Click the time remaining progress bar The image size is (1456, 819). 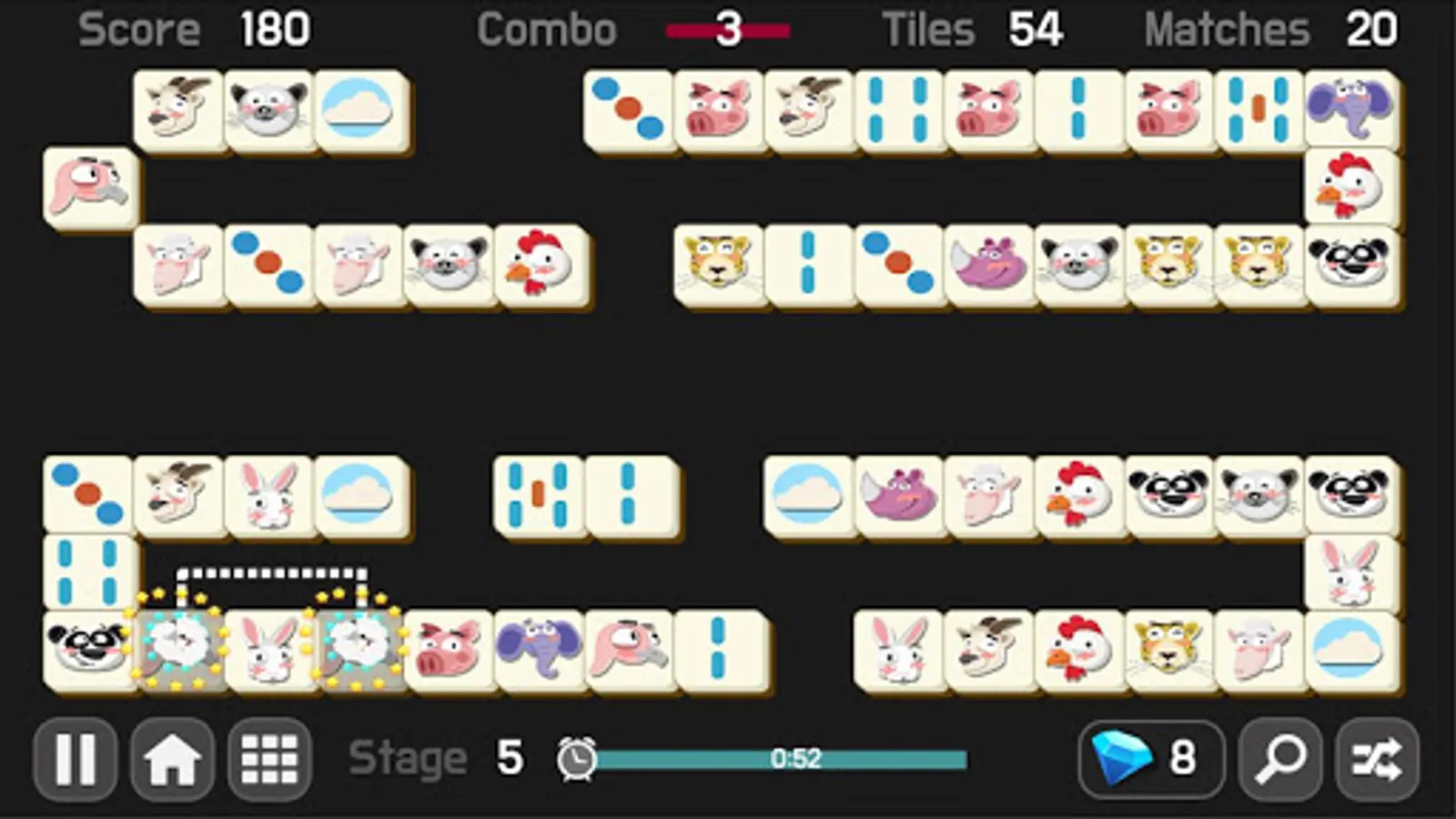pos(781,759)
